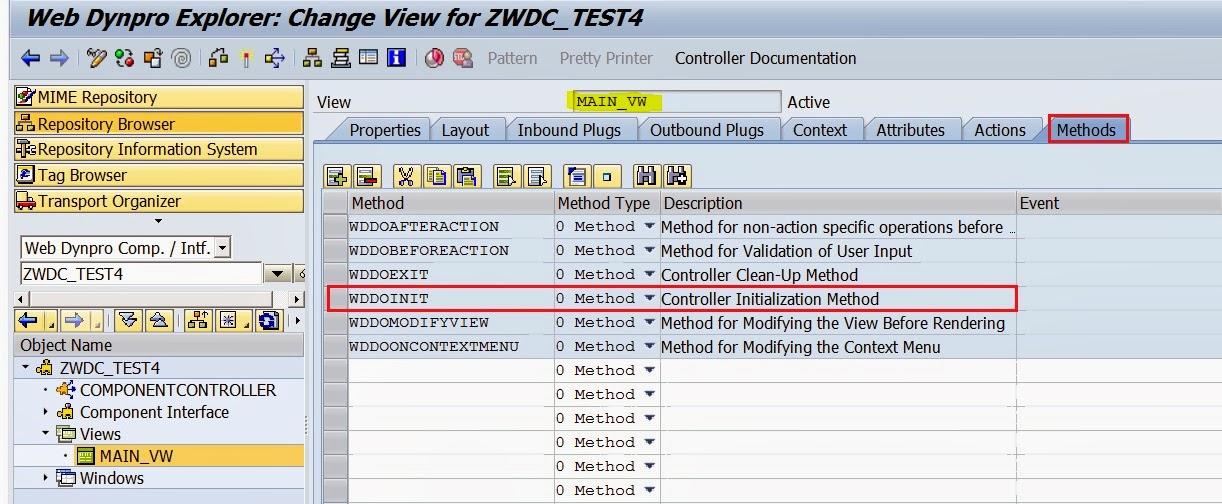Click the Active/Inactive toggle icon
The width and height of the screenshot is (1222, 504).
[125, 58]
